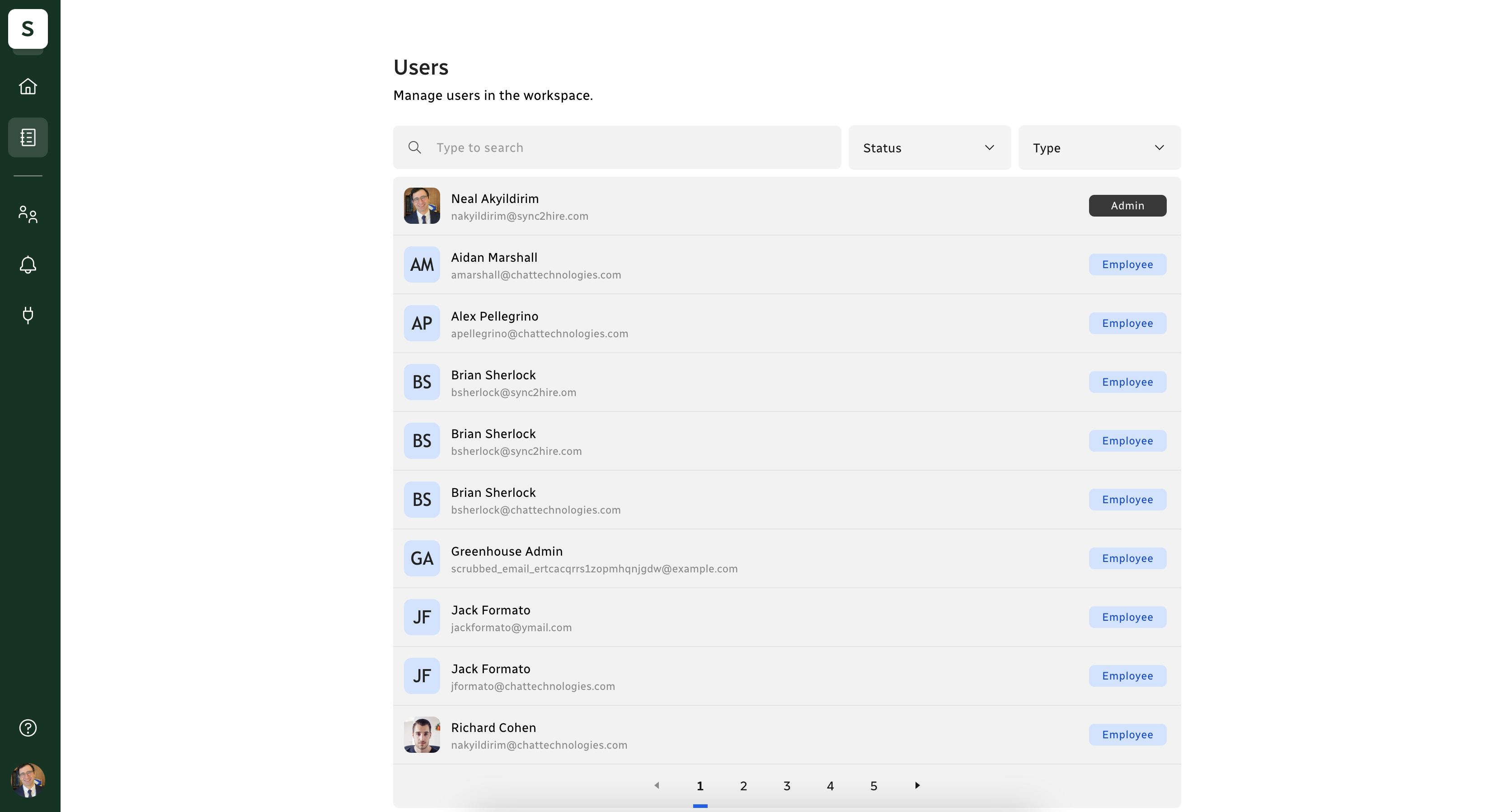Open the Type filter dropdown
The width and height of the screenshot is (1512, 812).
click(x=1099, y=147)
